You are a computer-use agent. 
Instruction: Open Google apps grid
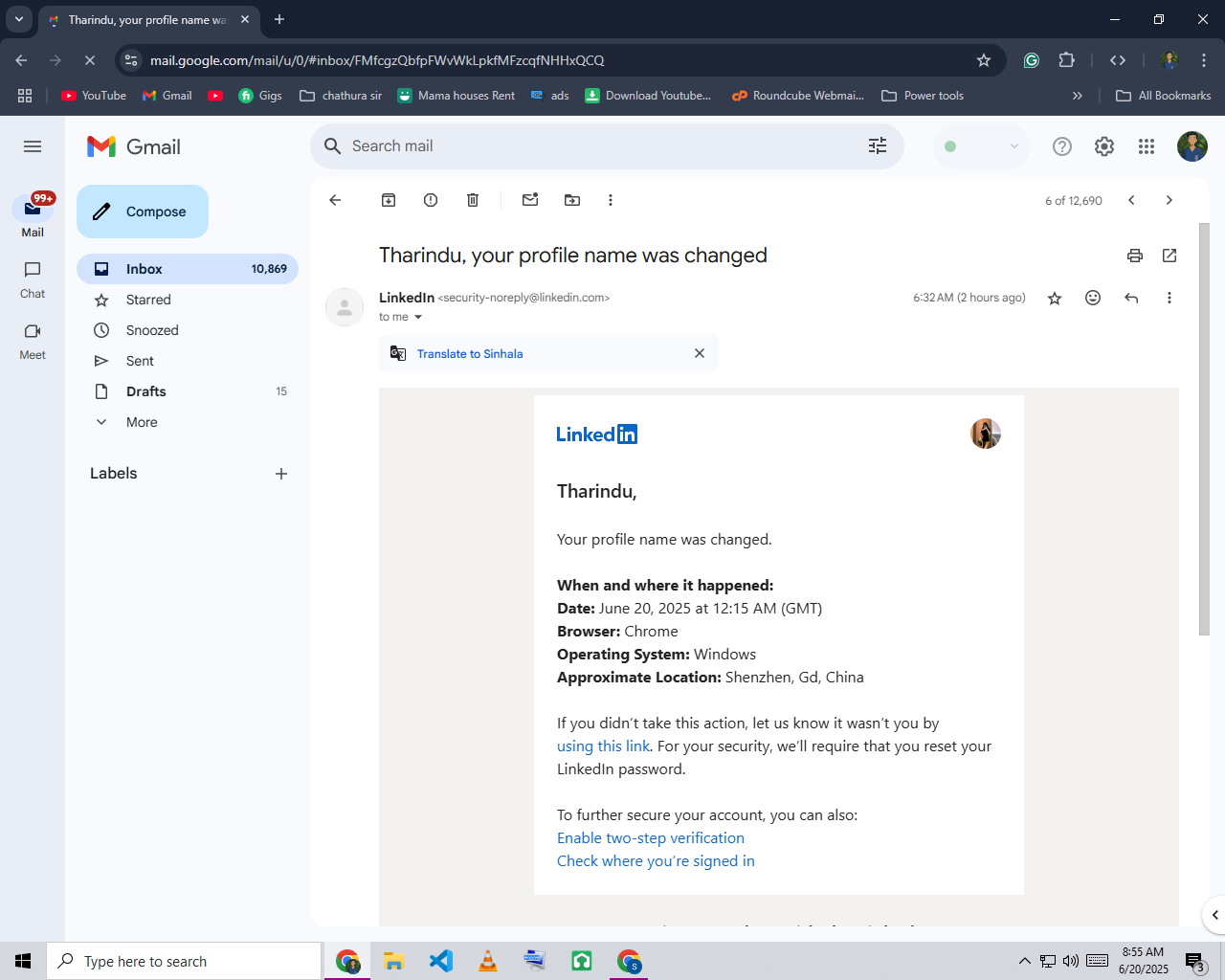click(x=1147, y=146)
